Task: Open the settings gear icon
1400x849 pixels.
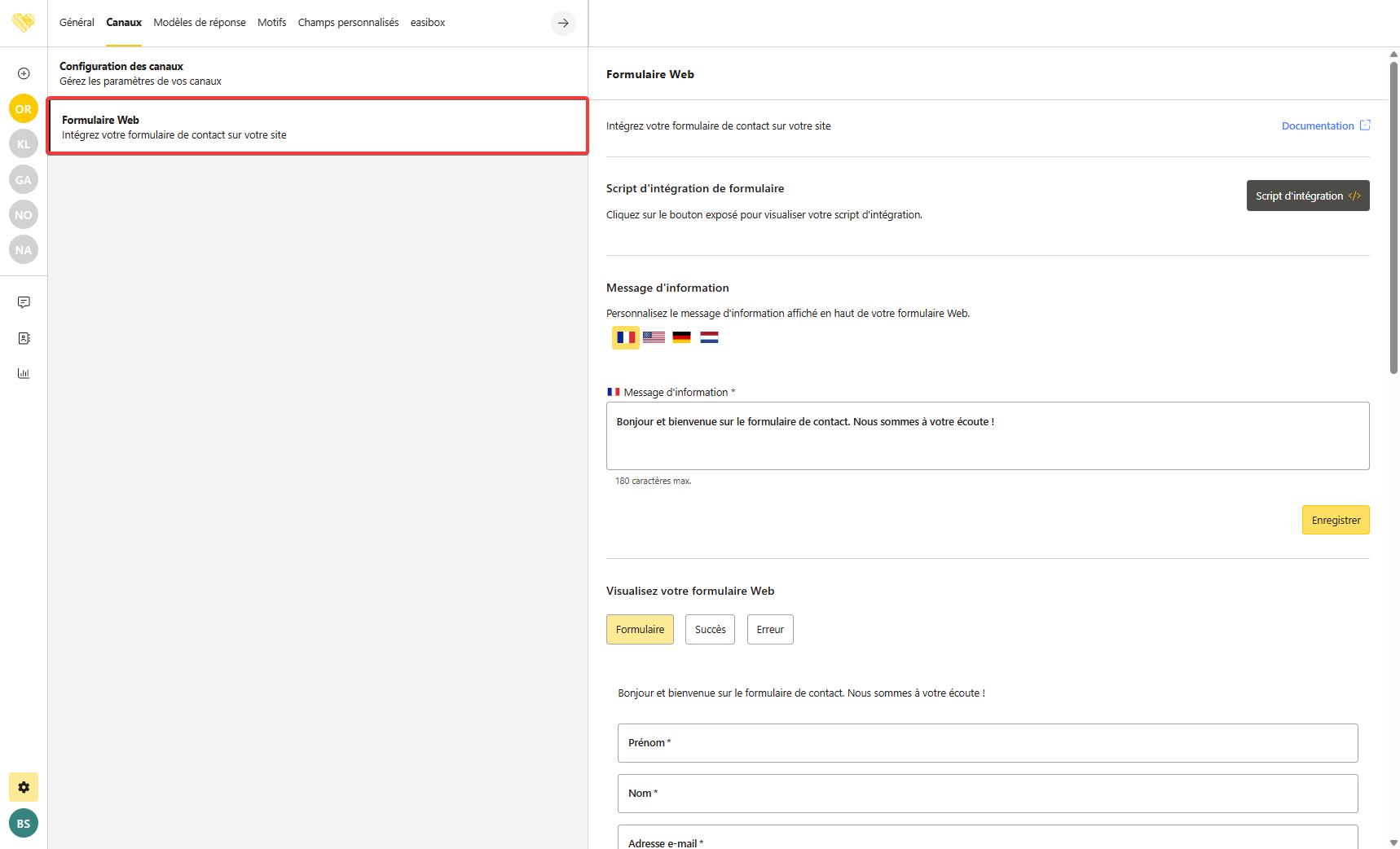Action: 24,787
